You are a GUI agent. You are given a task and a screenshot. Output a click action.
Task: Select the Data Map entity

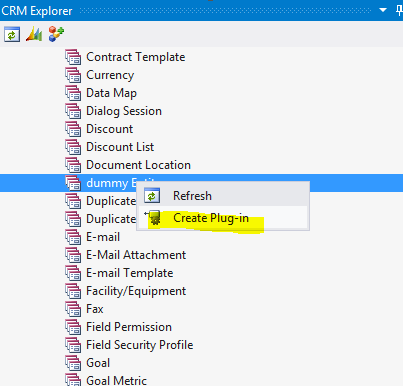pyautogui.click(x=111, y=93)
